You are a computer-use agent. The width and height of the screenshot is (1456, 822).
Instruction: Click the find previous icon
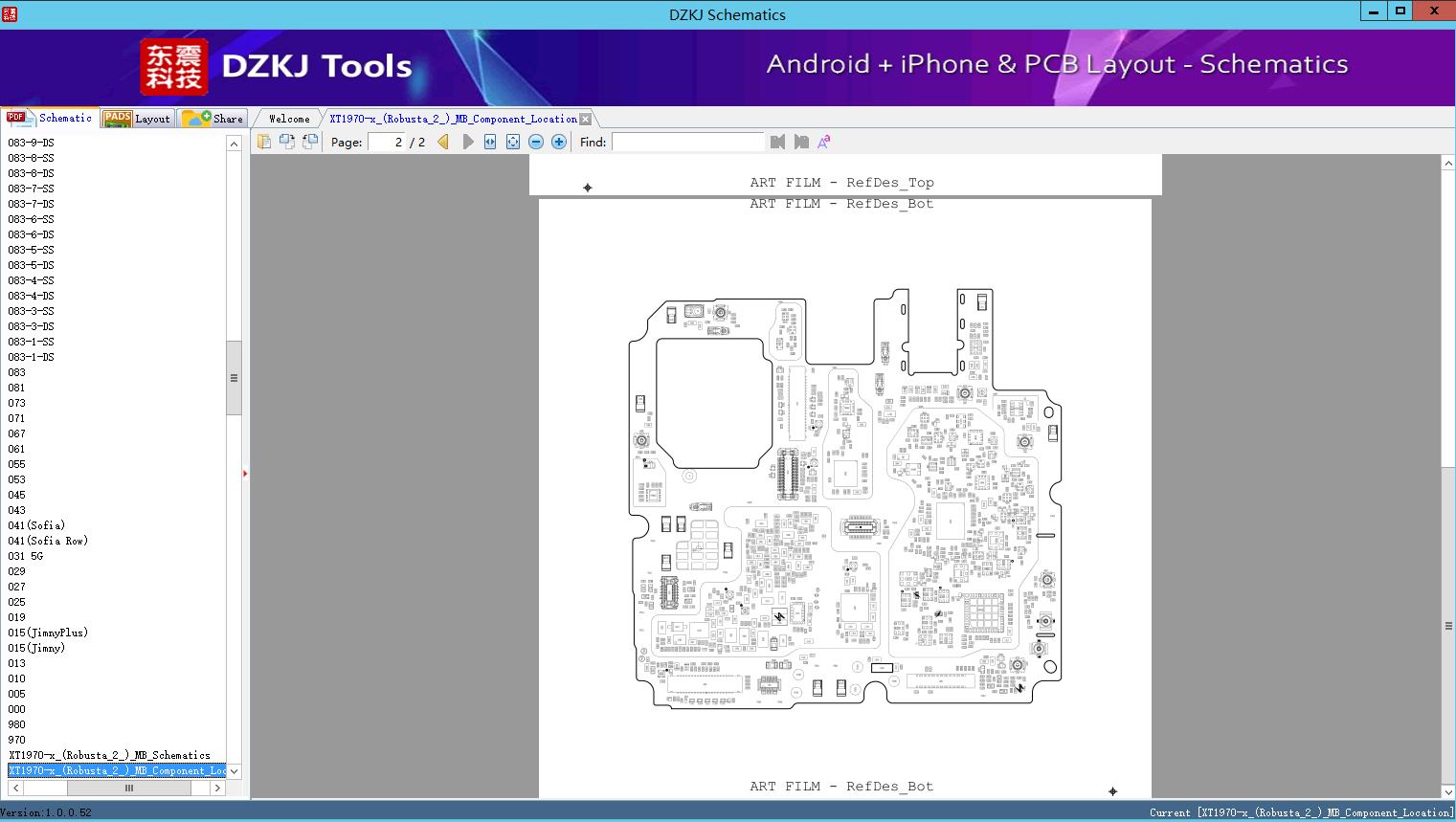pyautogui.click(x=777, y=142)
